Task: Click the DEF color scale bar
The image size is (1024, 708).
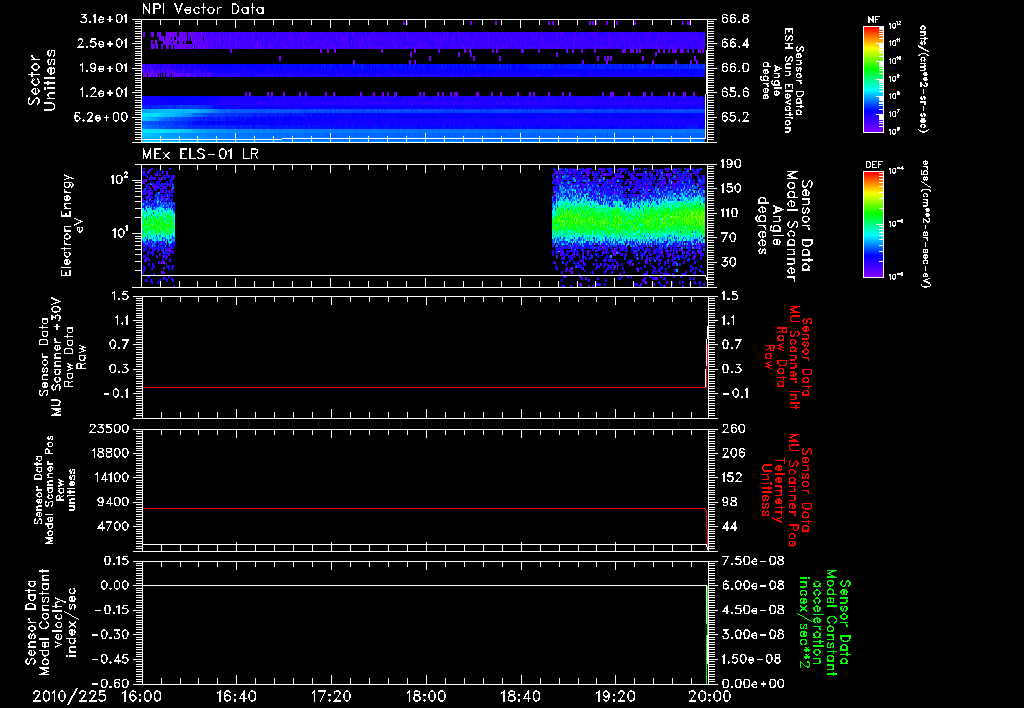Action: coord(871,222)
